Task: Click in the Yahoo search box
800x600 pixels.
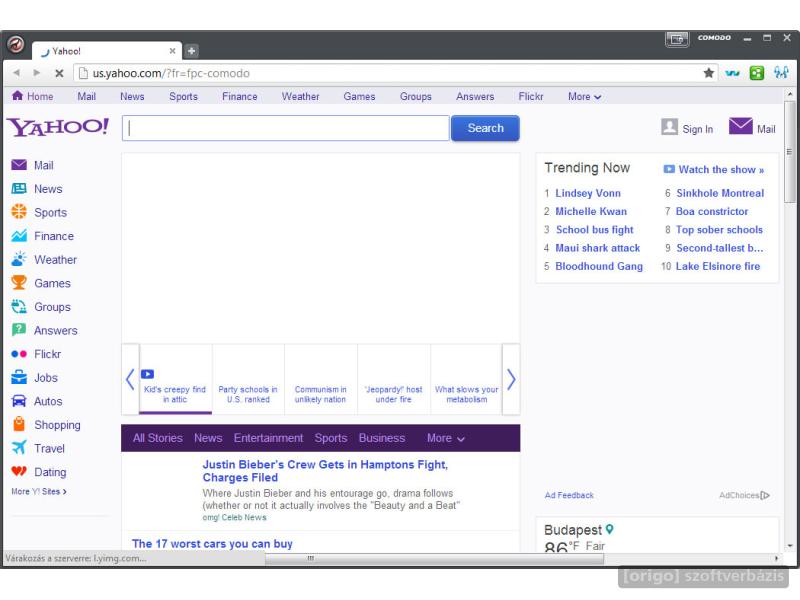Action: click(286, 128)
